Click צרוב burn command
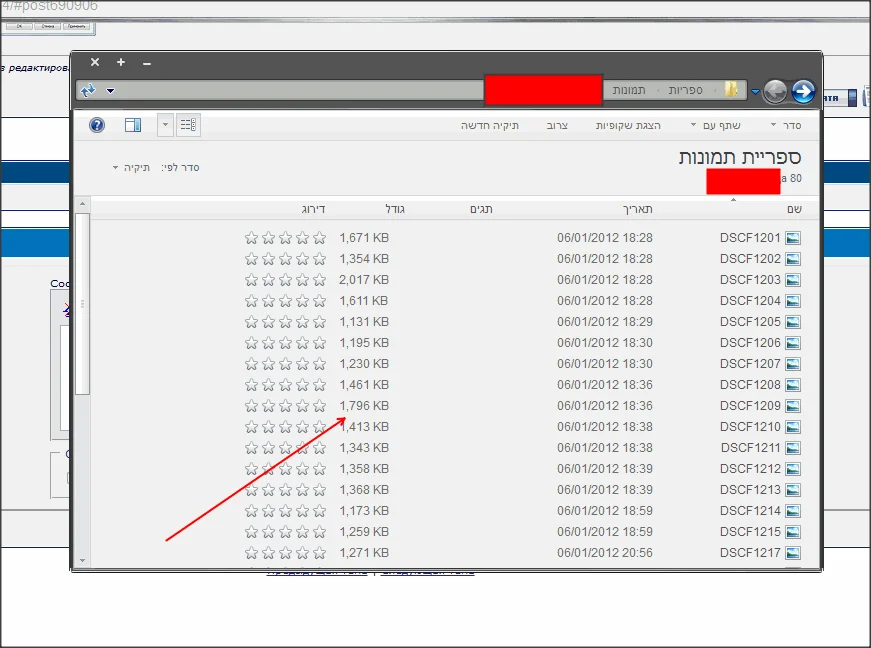The height and width of the screenshot is (648, 871). (557, 125)
